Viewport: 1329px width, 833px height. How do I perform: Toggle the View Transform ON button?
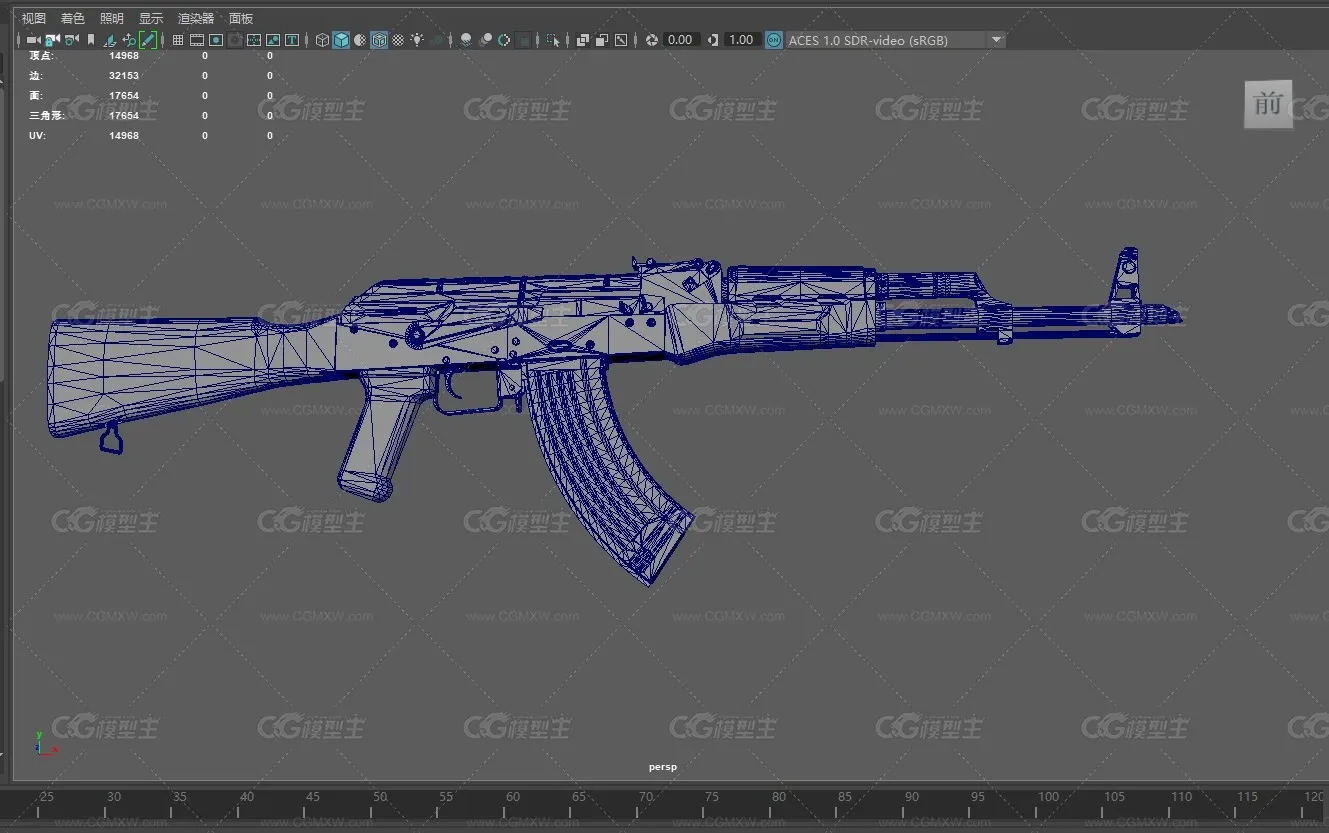(x=774, y=40)
